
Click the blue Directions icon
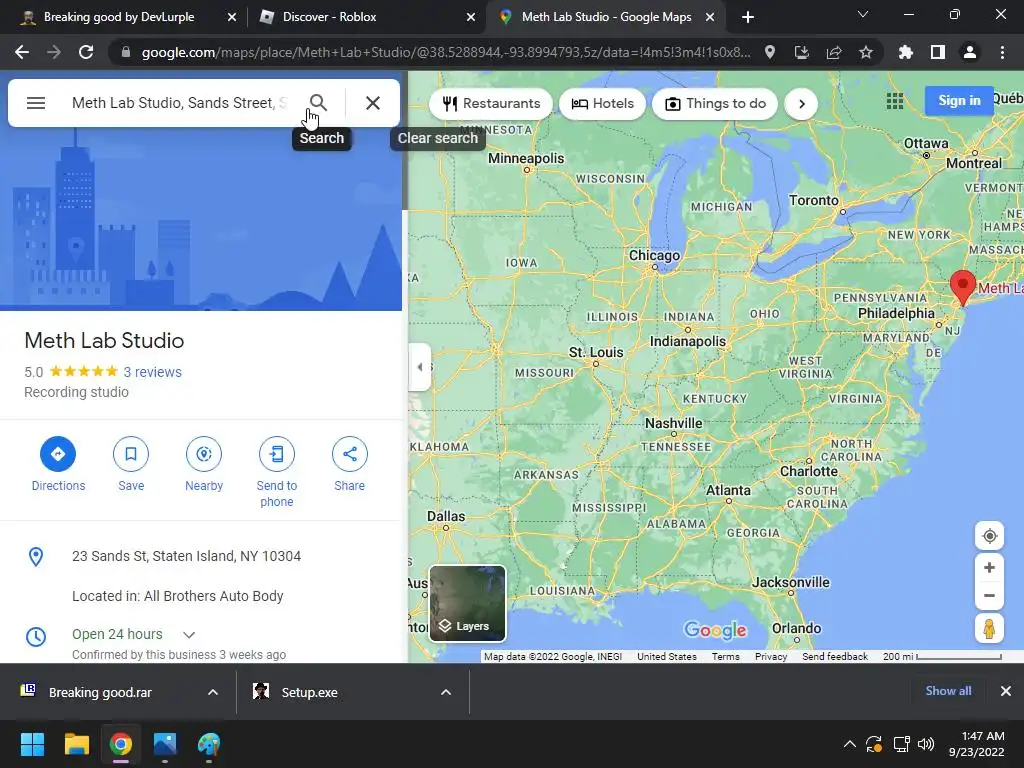(x=58, y=454)
